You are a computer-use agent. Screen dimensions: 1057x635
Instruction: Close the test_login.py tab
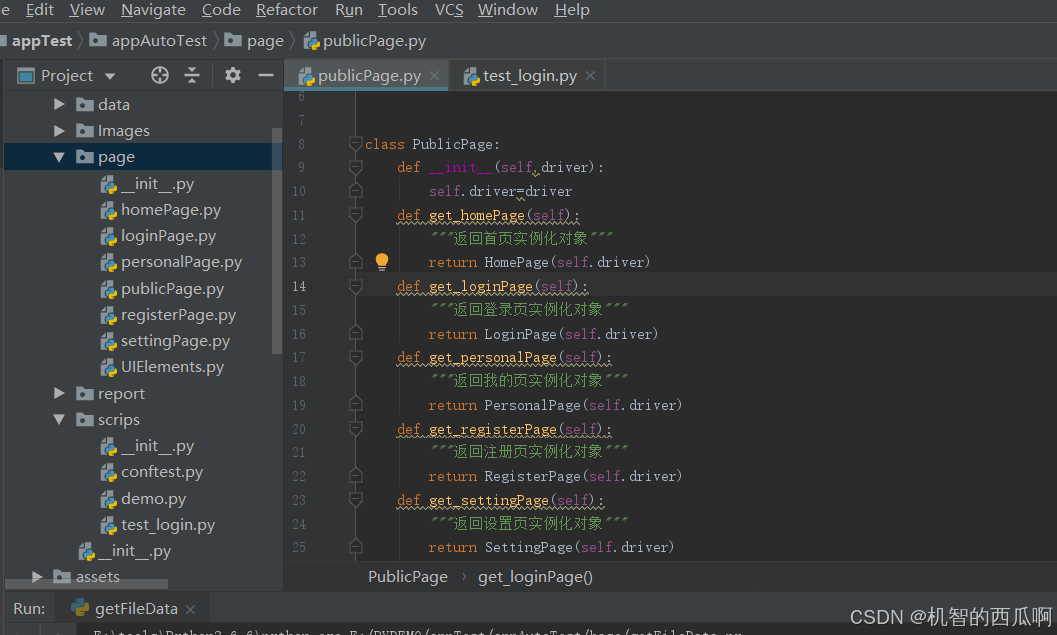click(591, 75)
